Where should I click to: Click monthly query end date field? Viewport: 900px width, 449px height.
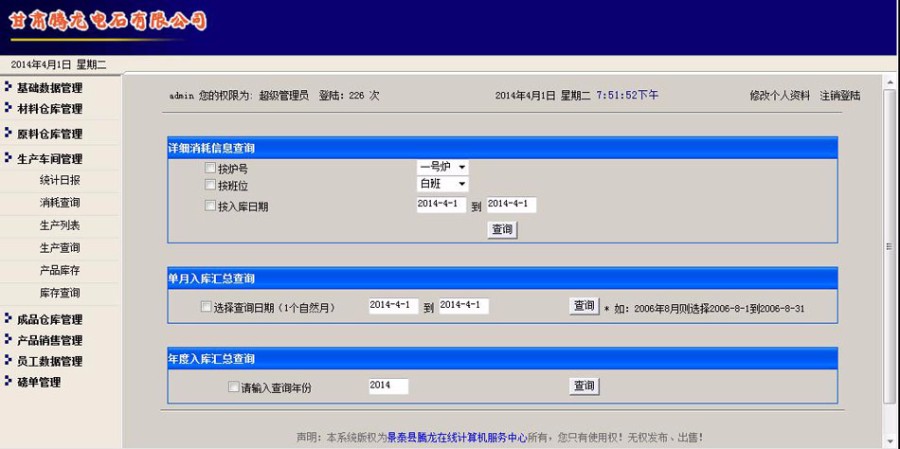(x=464, y=305)
